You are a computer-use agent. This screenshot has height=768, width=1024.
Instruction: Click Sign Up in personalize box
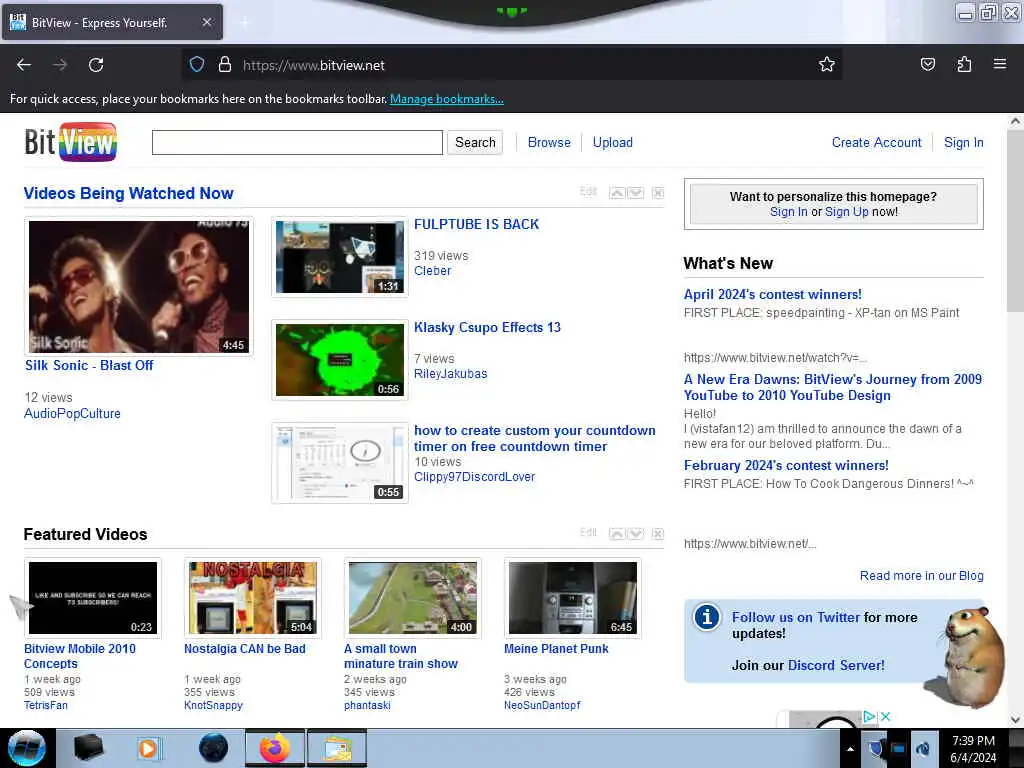click(846, 212)
